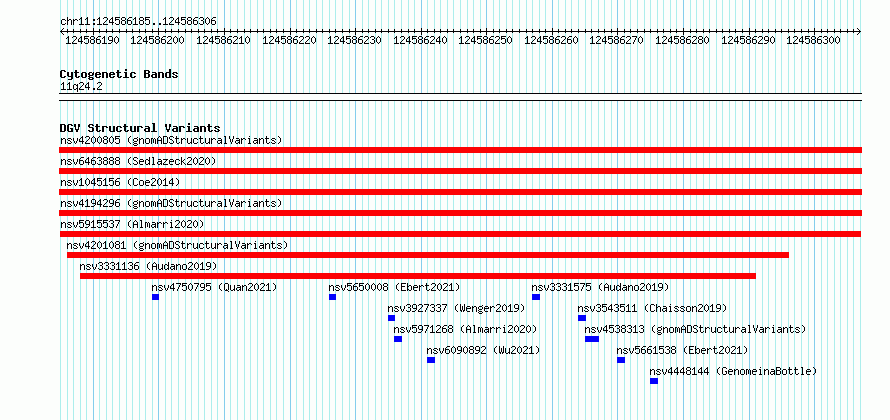
Task: Select the red bar under nsv4194296
Action: (x=460, y=213)
